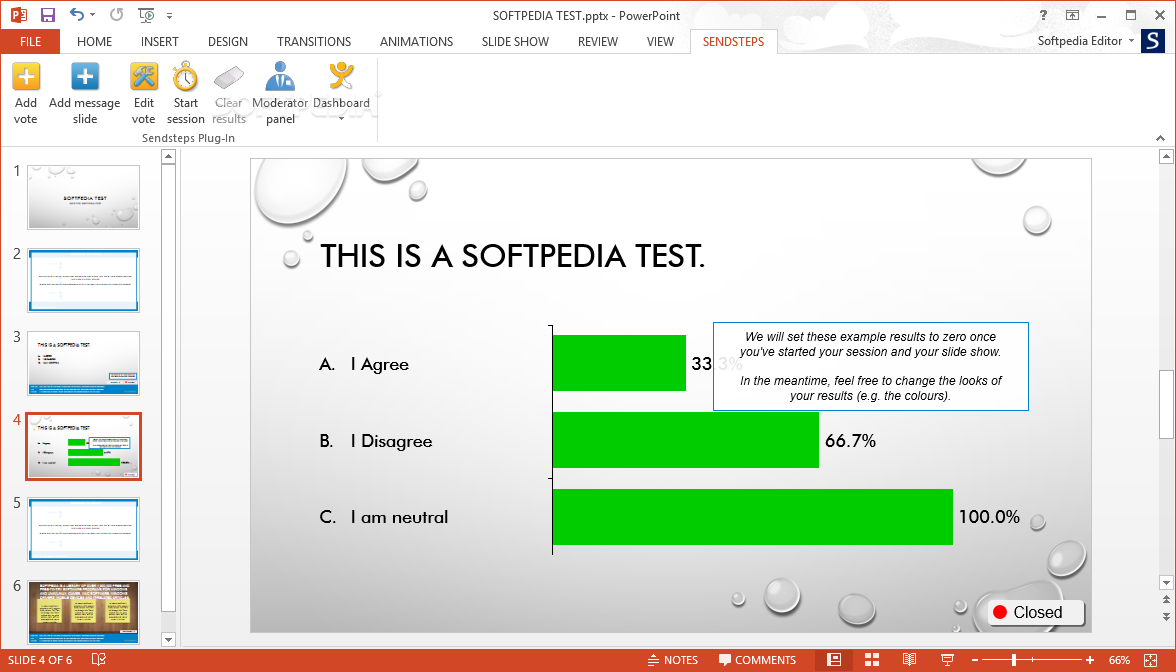Click the example results info box
This screenshot has height=672, width=1176.
point(870,366)
